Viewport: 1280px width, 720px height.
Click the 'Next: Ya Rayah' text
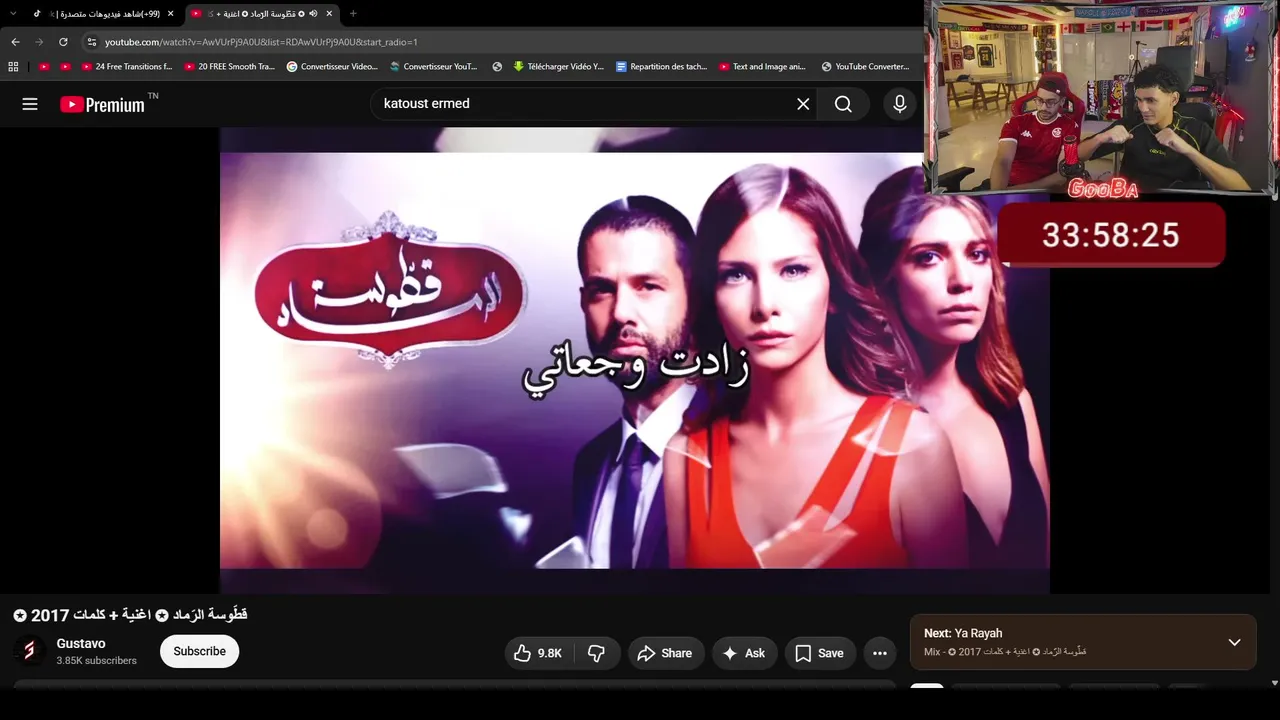963,633
